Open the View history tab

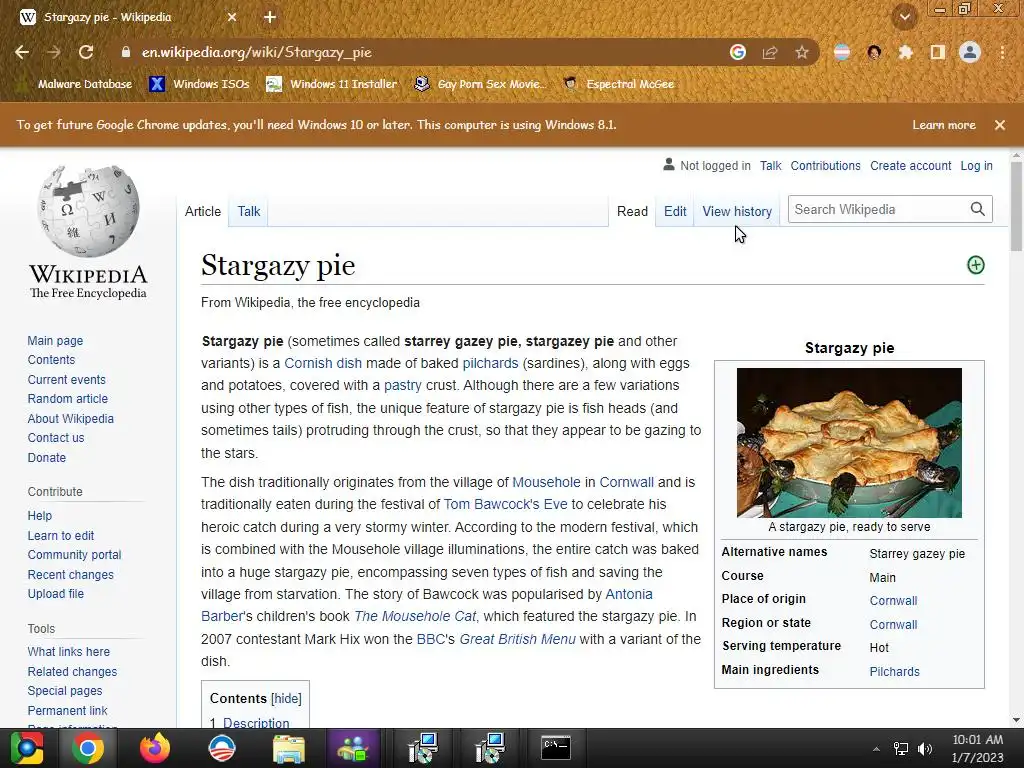737,212
